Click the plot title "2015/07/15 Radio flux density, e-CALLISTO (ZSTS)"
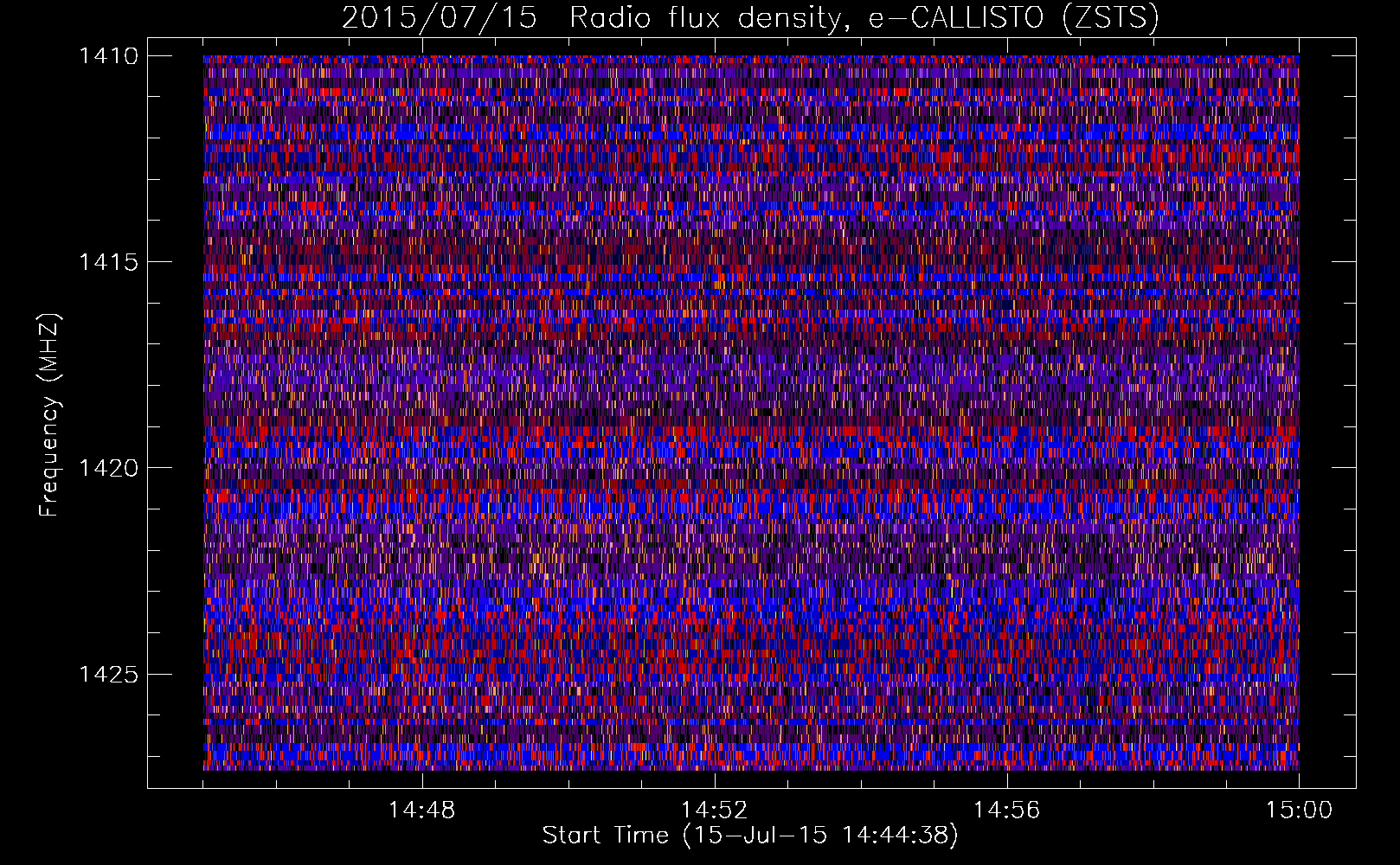This screenshot has height=865, width=1400. tap(750, 17)
